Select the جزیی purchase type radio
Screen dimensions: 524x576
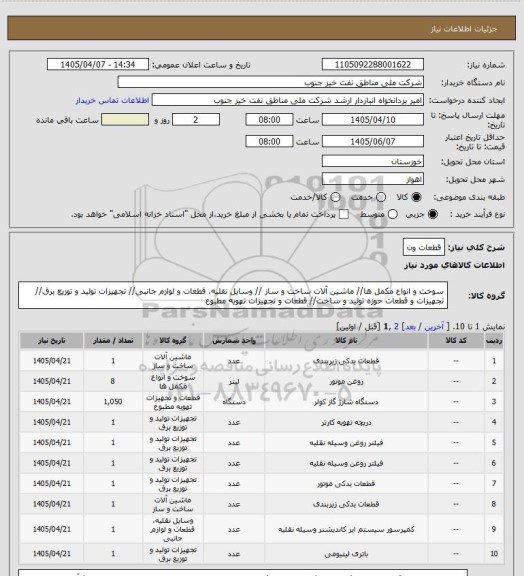tap(433, 214)
